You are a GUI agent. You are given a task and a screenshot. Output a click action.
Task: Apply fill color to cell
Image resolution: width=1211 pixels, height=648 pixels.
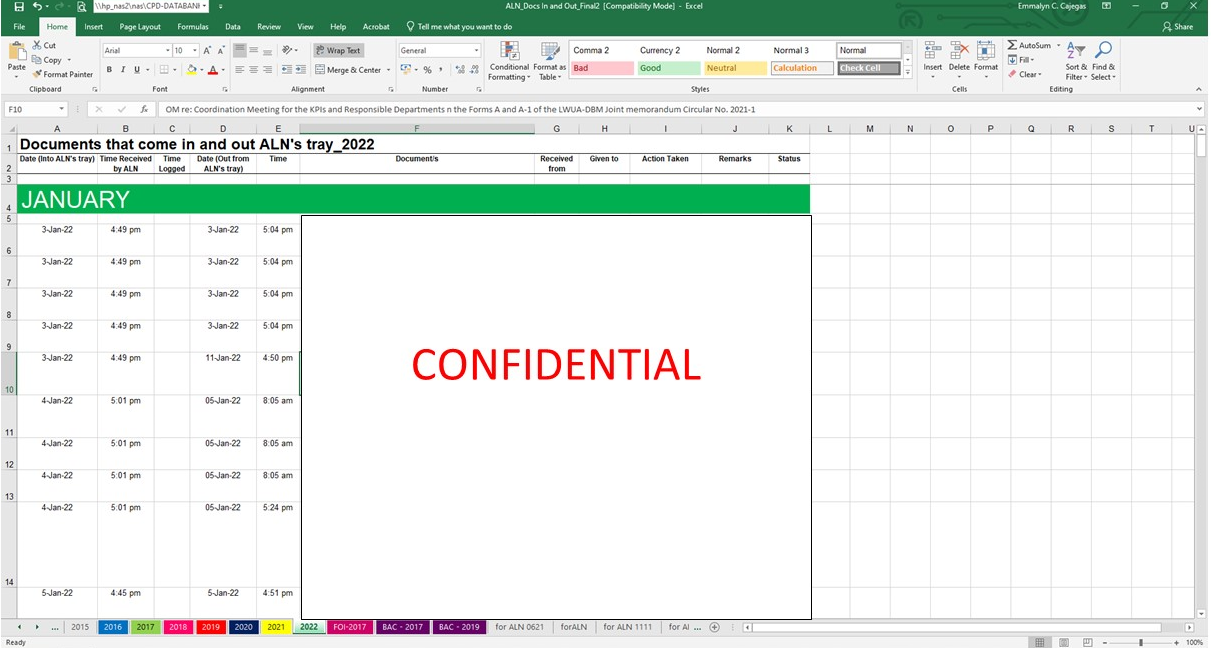[x=191, y=70]
